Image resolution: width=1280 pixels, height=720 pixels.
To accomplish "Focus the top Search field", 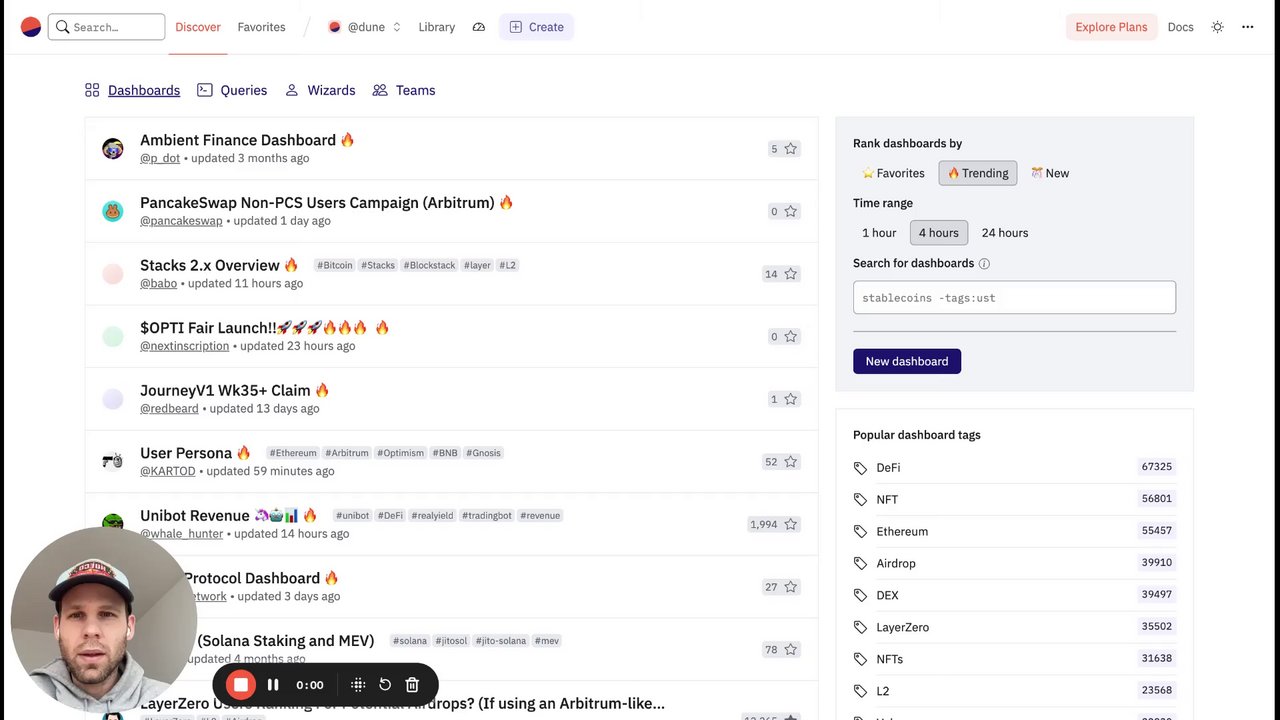I will point(106,27).
